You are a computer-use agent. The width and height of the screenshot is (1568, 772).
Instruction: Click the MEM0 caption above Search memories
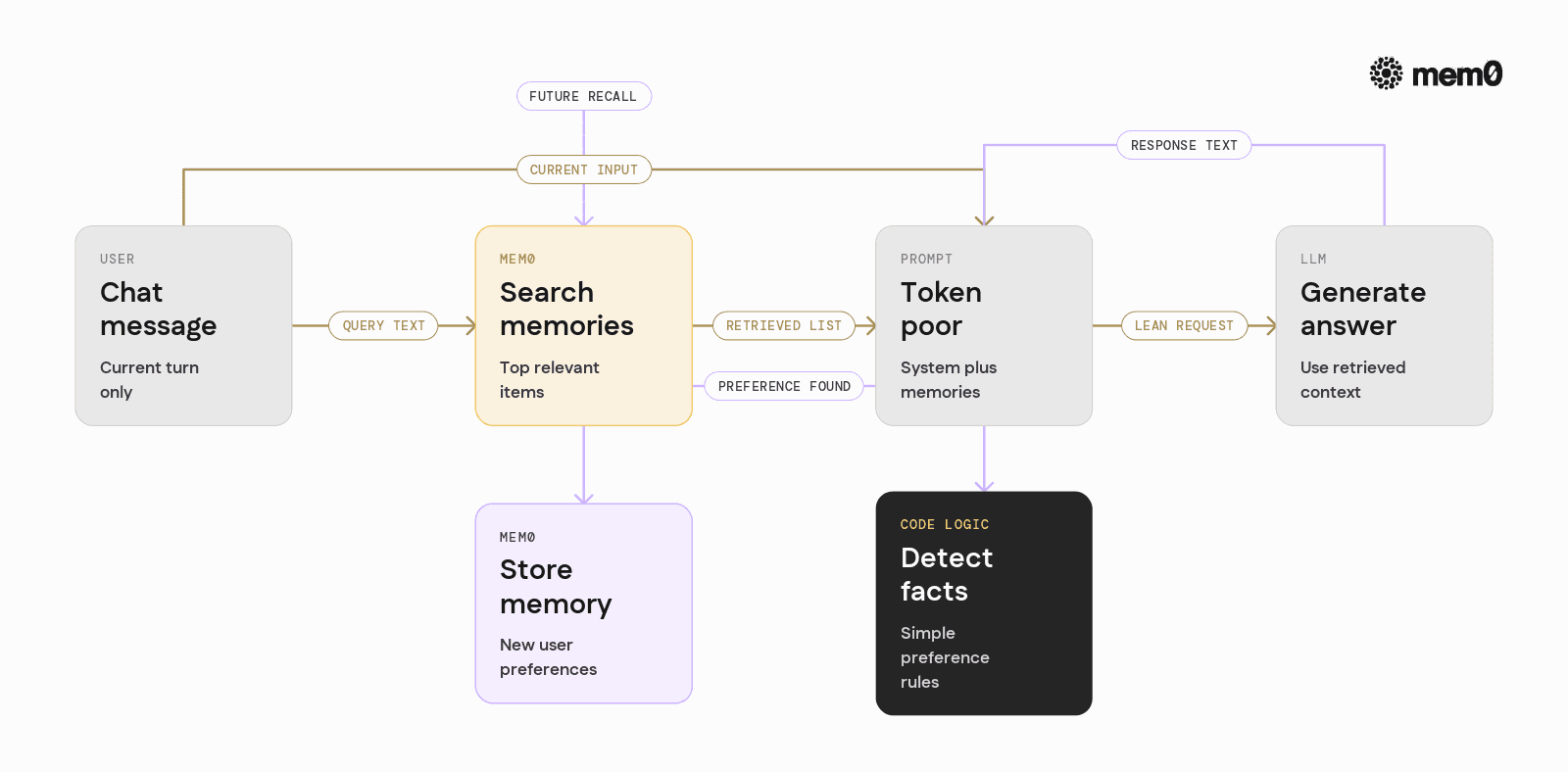point(517,260)
